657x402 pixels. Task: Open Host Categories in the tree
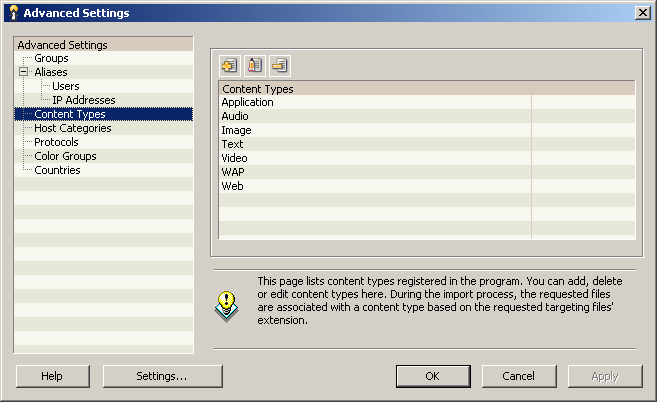pos(72,128)
